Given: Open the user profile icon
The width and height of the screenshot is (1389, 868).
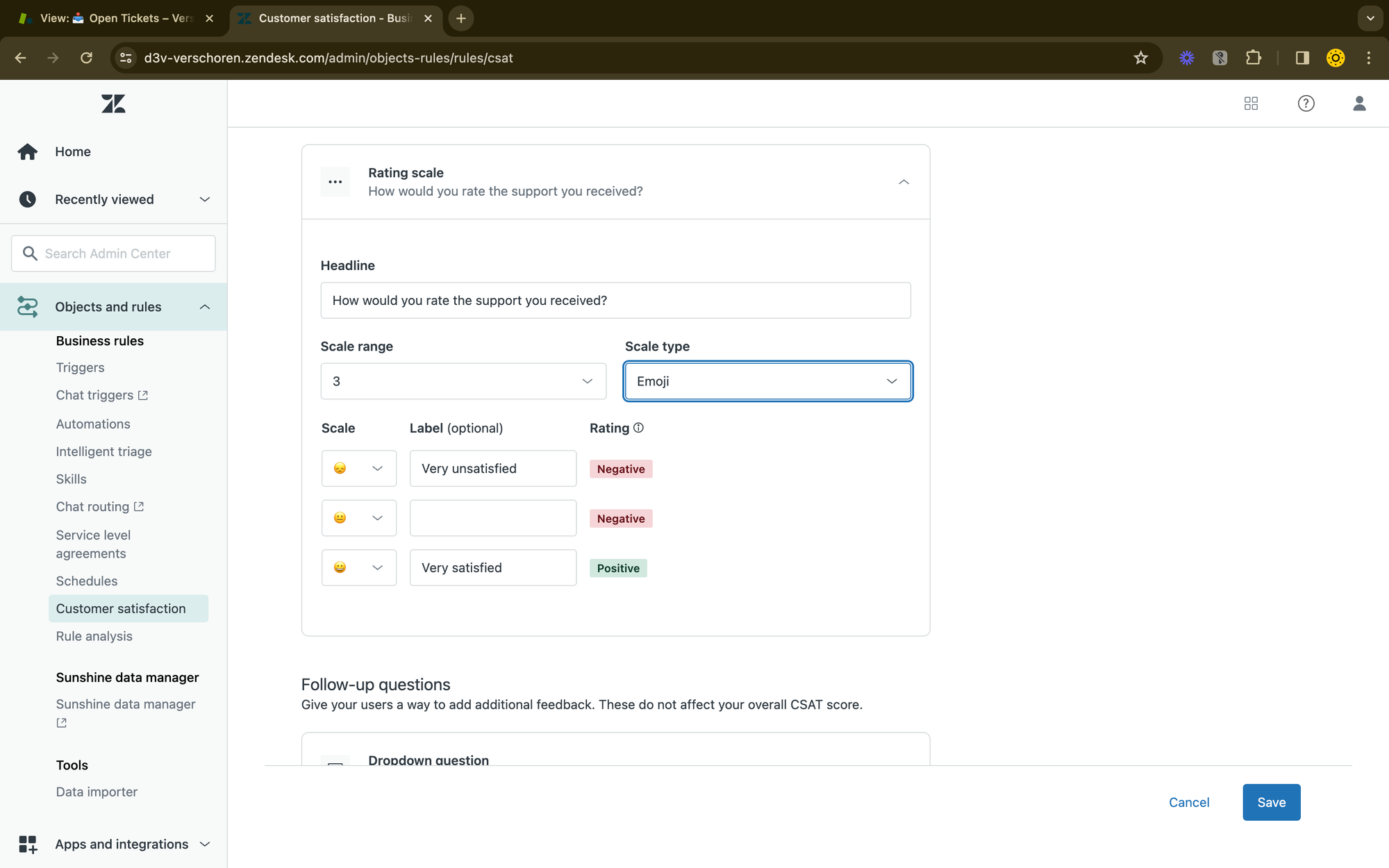Looking at the screenshot, I should [1359, 103].
